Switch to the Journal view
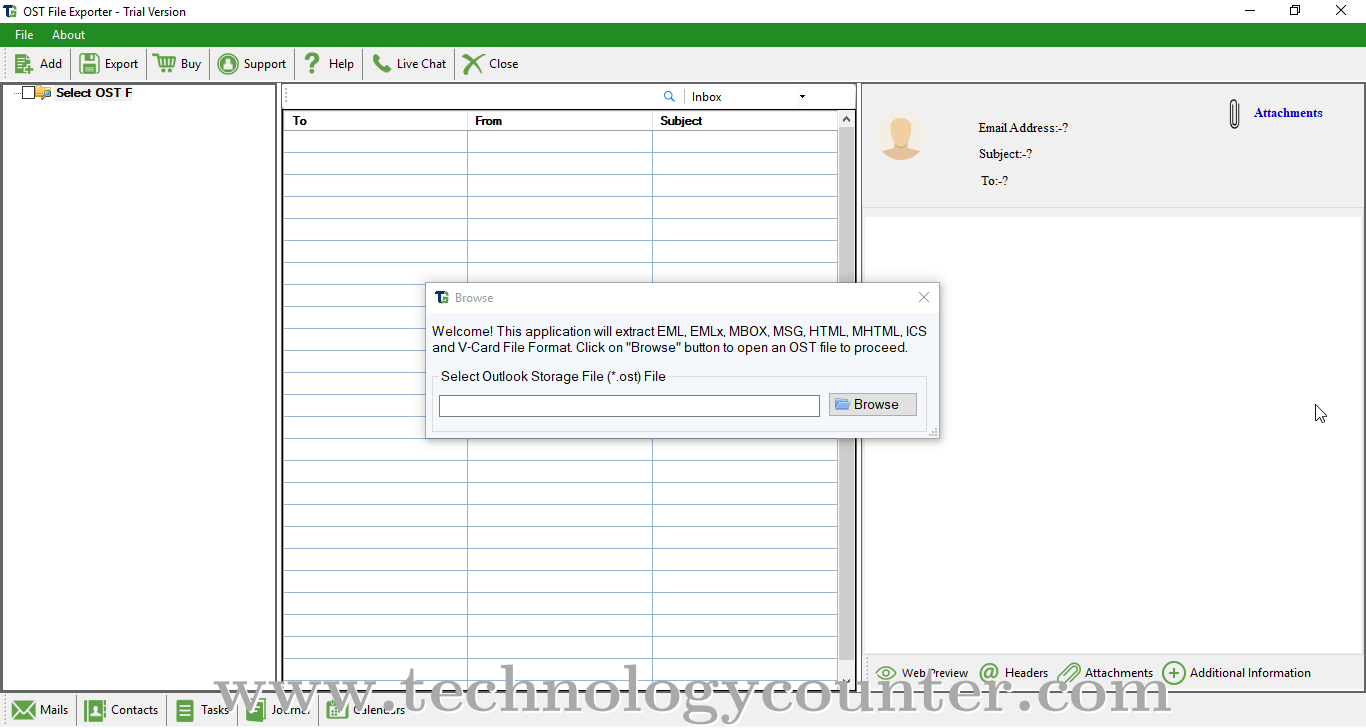Image resolution: width=1366 pixels, height=728 pixels. [278, 710]
